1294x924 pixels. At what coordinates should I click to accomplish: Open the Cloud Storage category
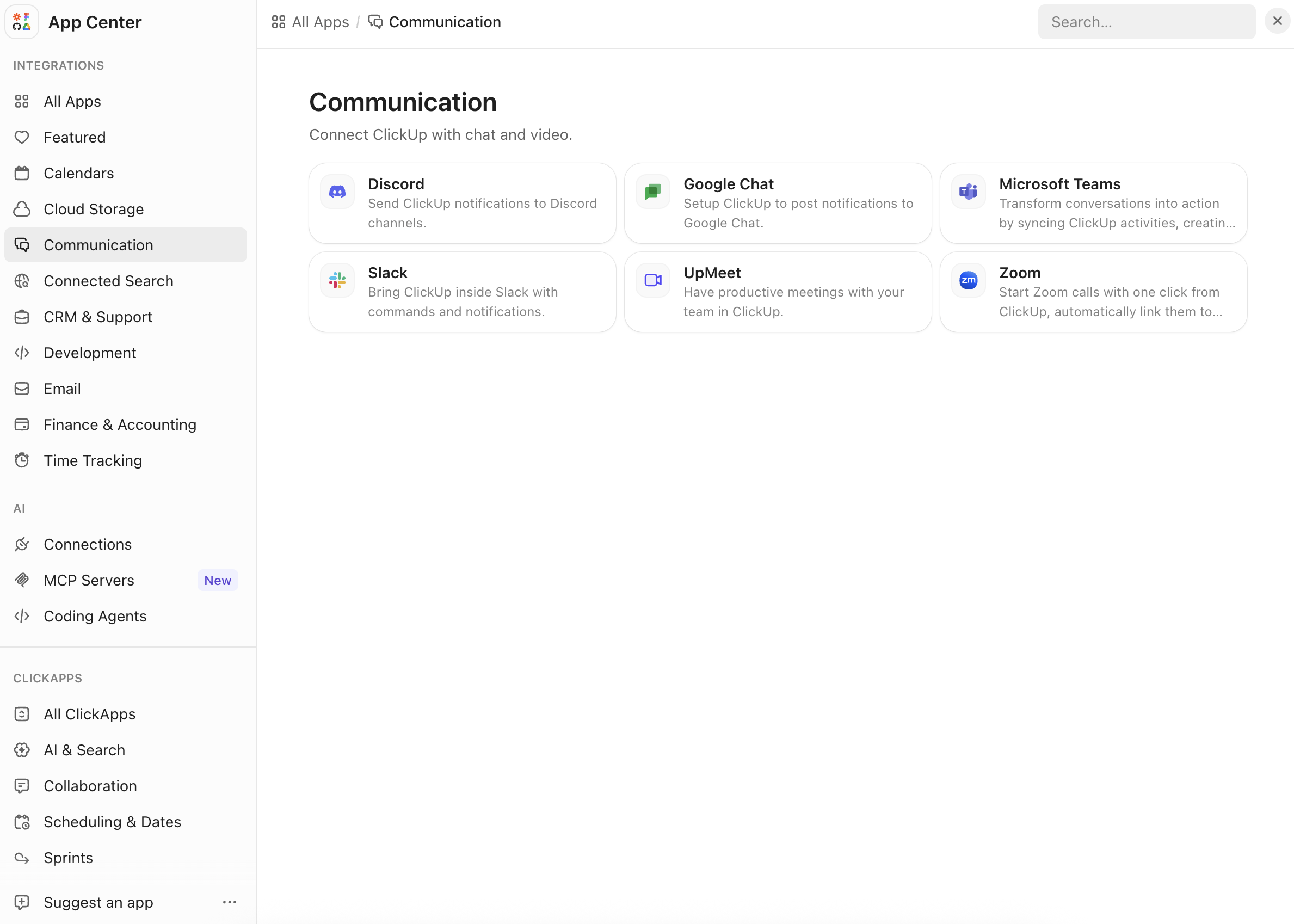click(x=126, y=209)
